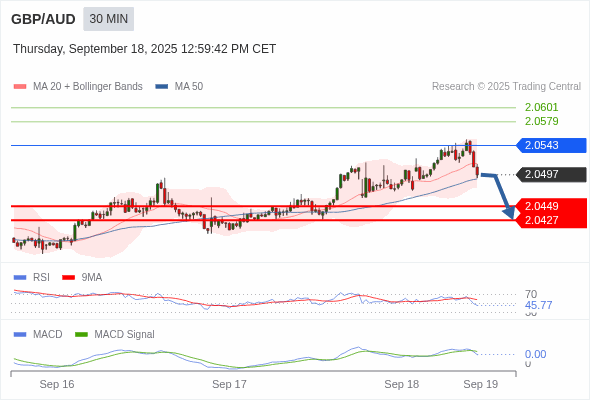This screenshot has height=400, width=590.
Task: Click the 2.0497 current price tag
Action: pyautogui.click(x=552, y=175)
